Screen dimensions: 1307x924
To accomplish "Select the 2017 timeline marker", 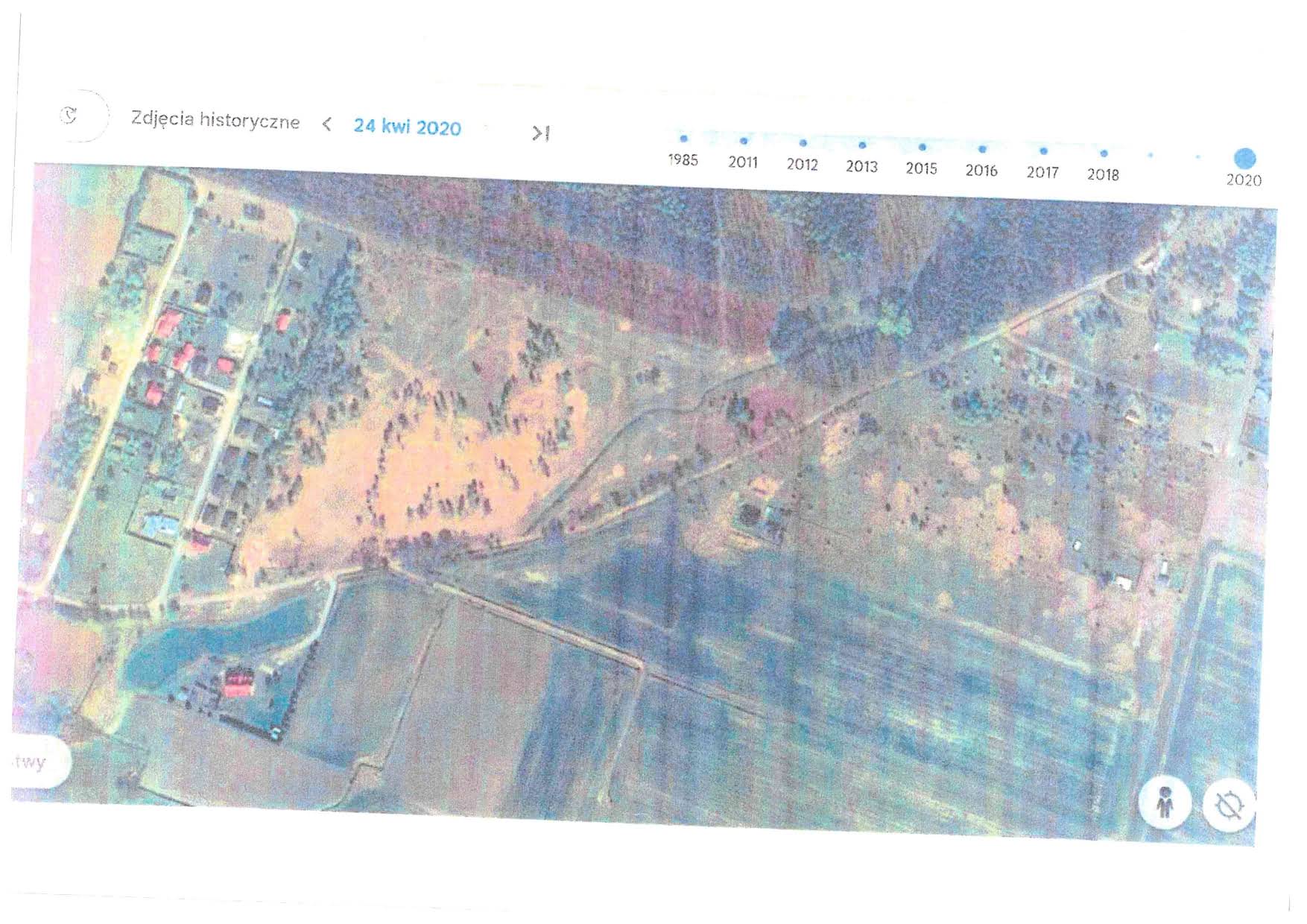I will [x=1043, y=151].
